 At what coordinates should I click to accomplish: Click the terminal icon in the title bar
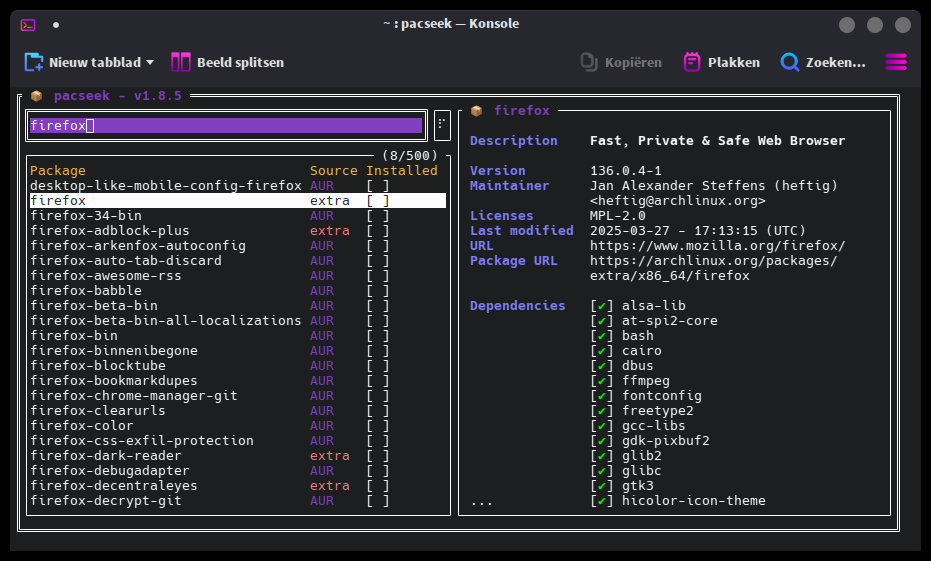point(28,25)
